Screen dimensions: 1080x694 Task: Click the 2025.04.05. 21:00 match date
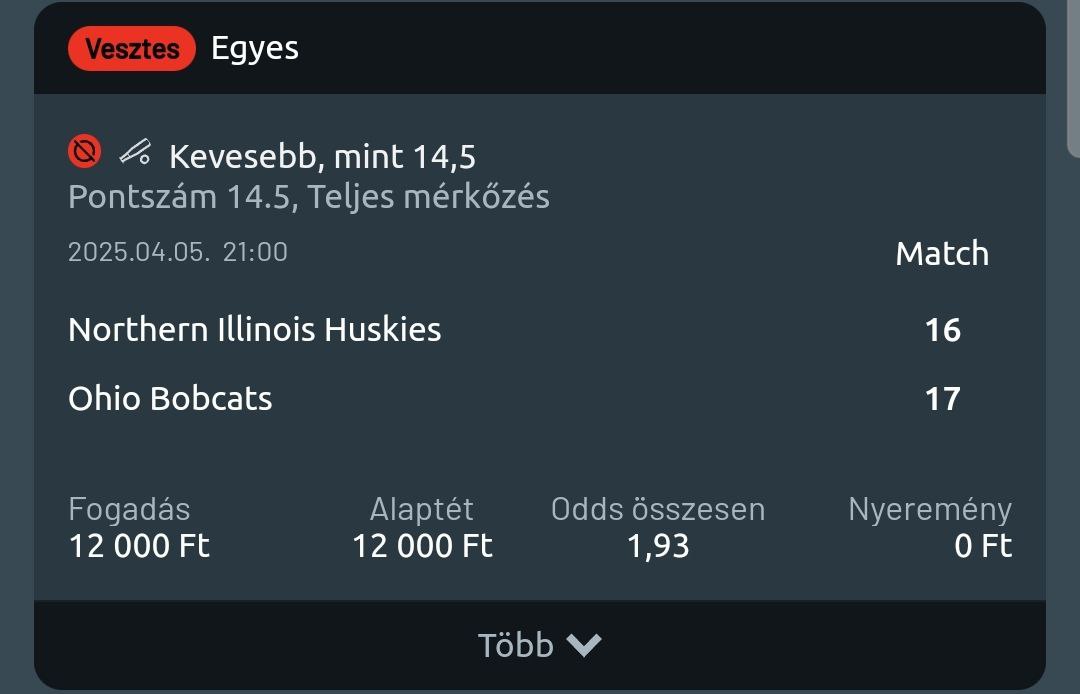tap(177, 251)
